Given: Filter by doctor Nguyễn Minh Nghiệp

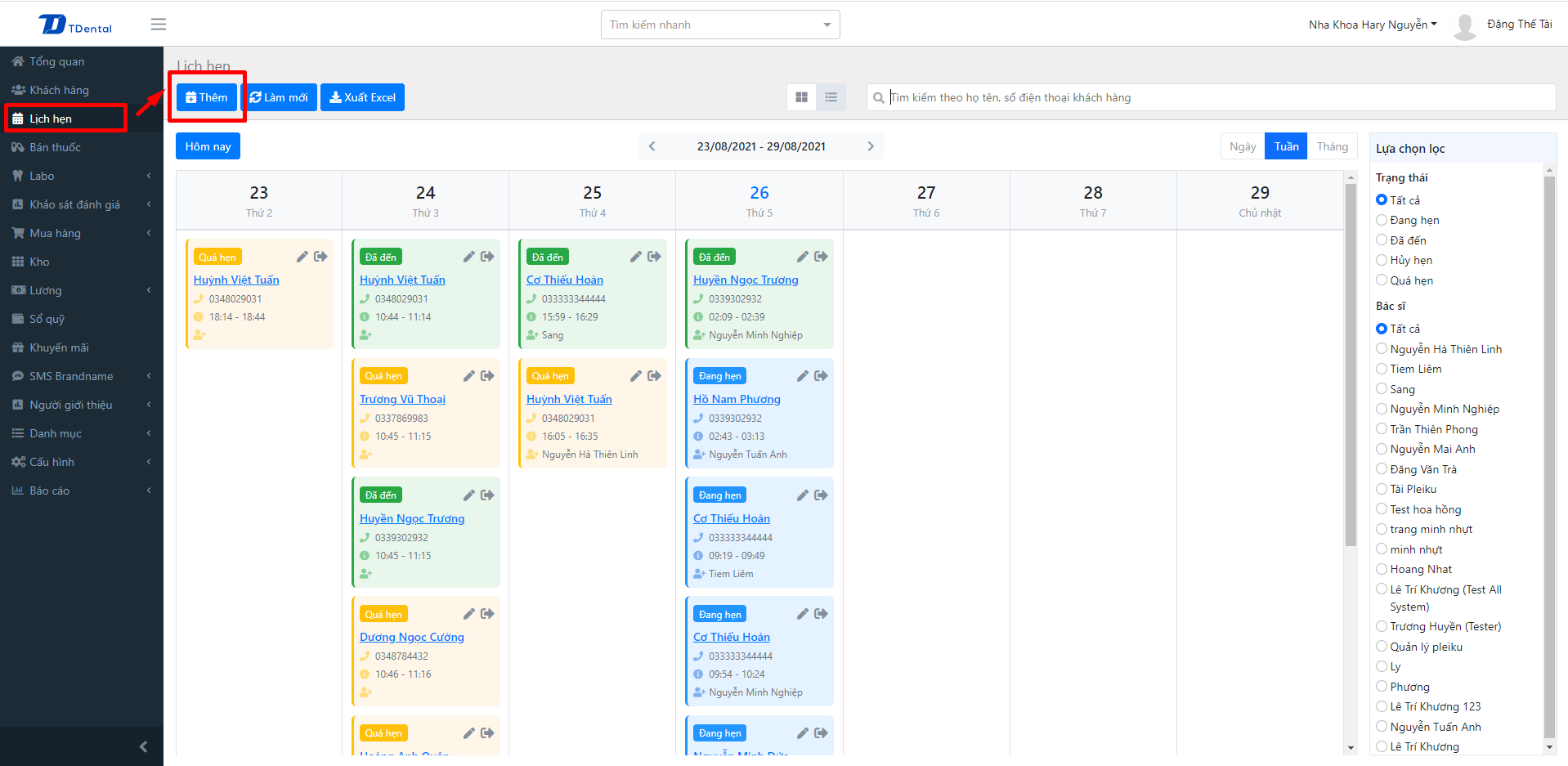Looking at the screenshot, I should (1382, 409).
